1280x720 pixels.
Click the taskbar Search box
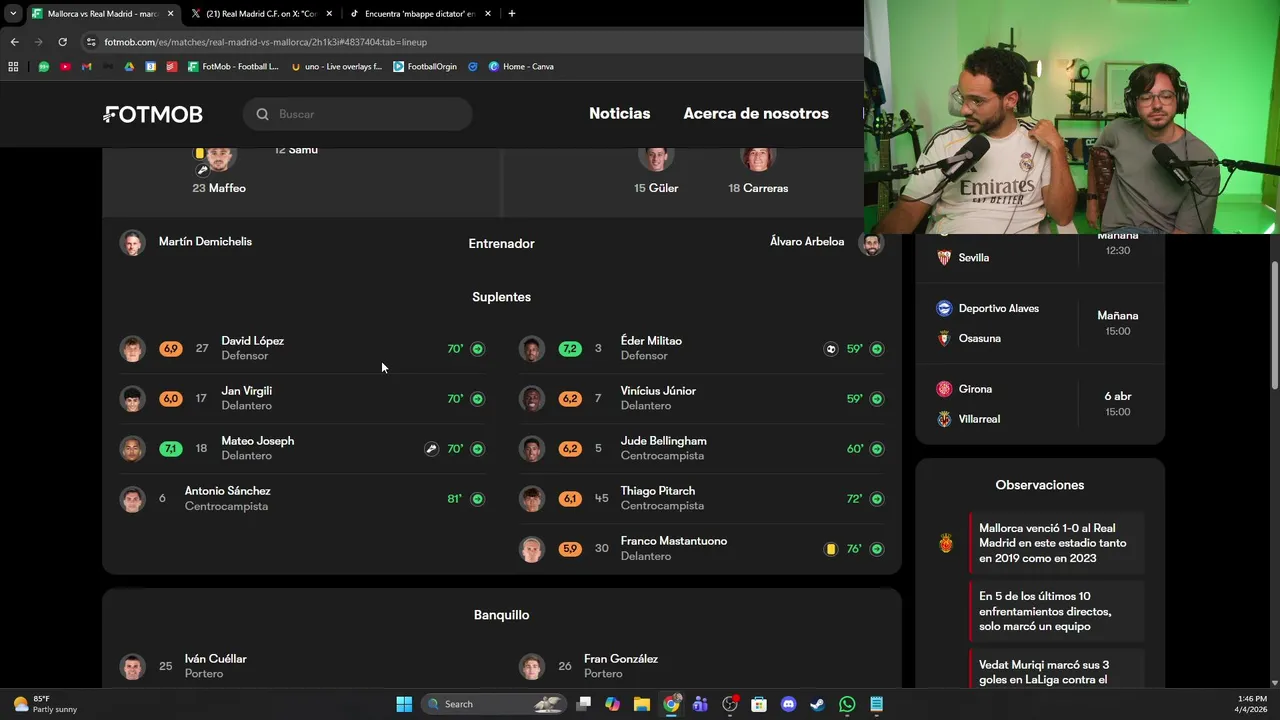tap(494, 704)
